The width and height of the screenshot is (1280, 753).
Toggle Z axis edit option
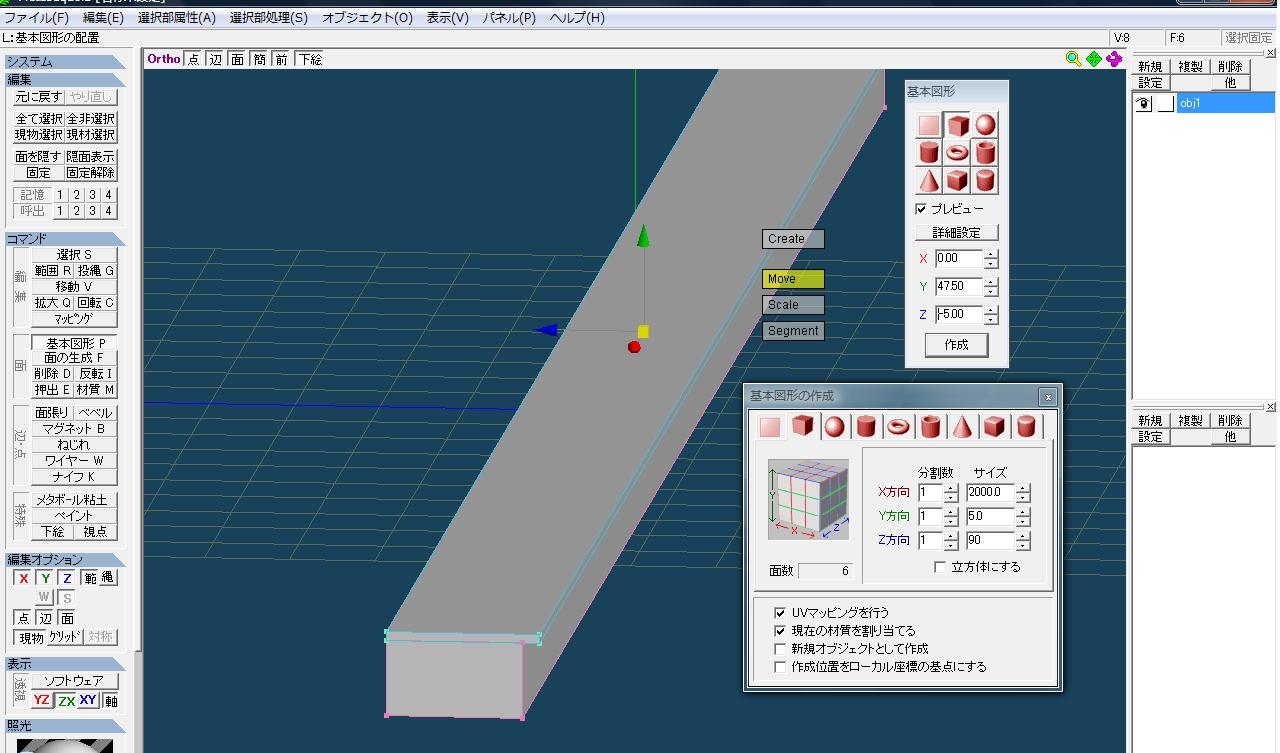(x=66, y=578)
